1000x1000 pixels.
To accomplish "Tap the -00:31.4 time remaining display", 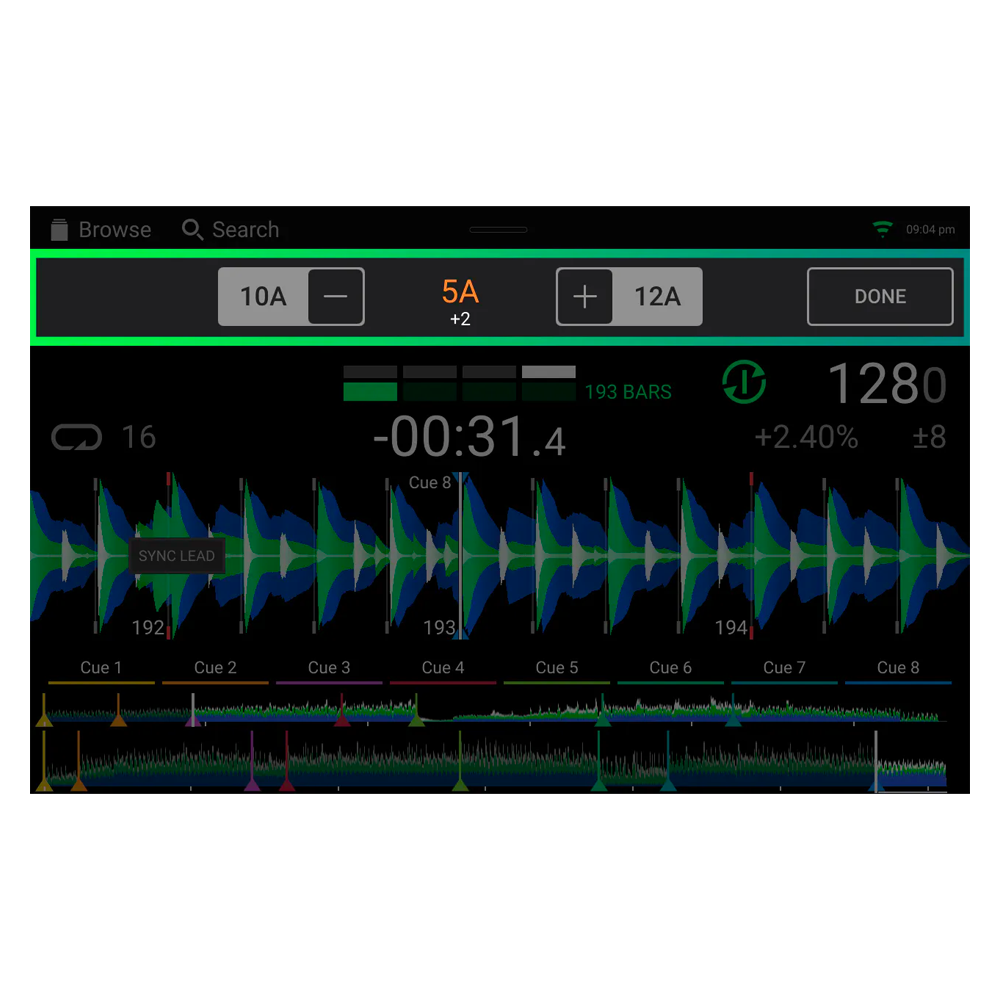I will (468, 438).
